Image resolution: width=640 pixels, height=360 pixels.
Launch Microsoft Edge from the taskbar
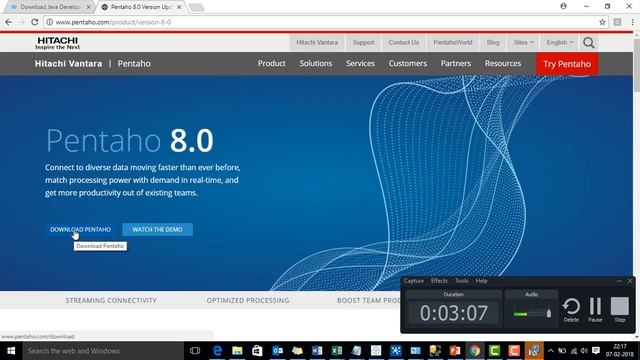pos(217,351)
